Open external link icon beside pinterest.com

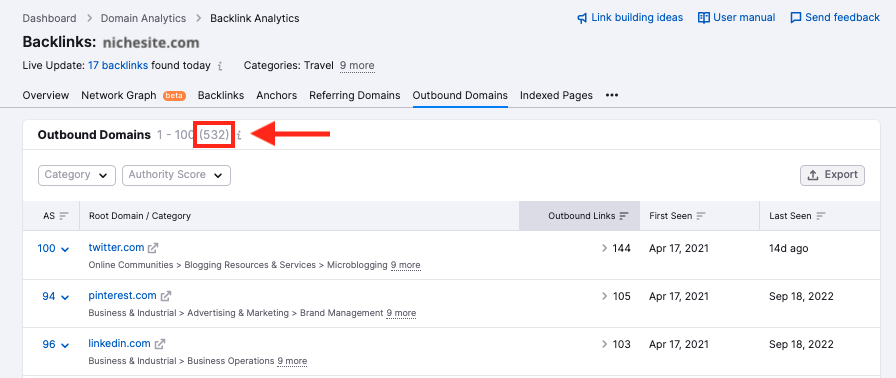click(166, 296)
